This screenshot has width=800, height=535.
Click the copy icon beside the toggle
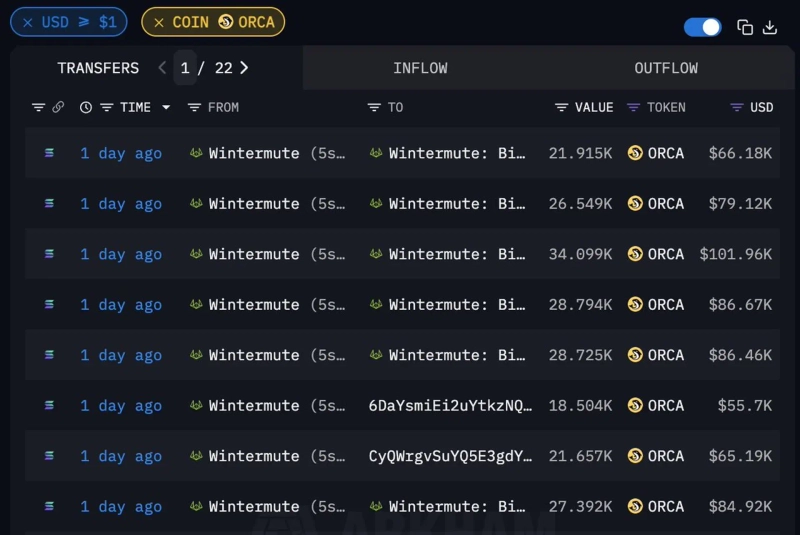(x=745, y=27)
